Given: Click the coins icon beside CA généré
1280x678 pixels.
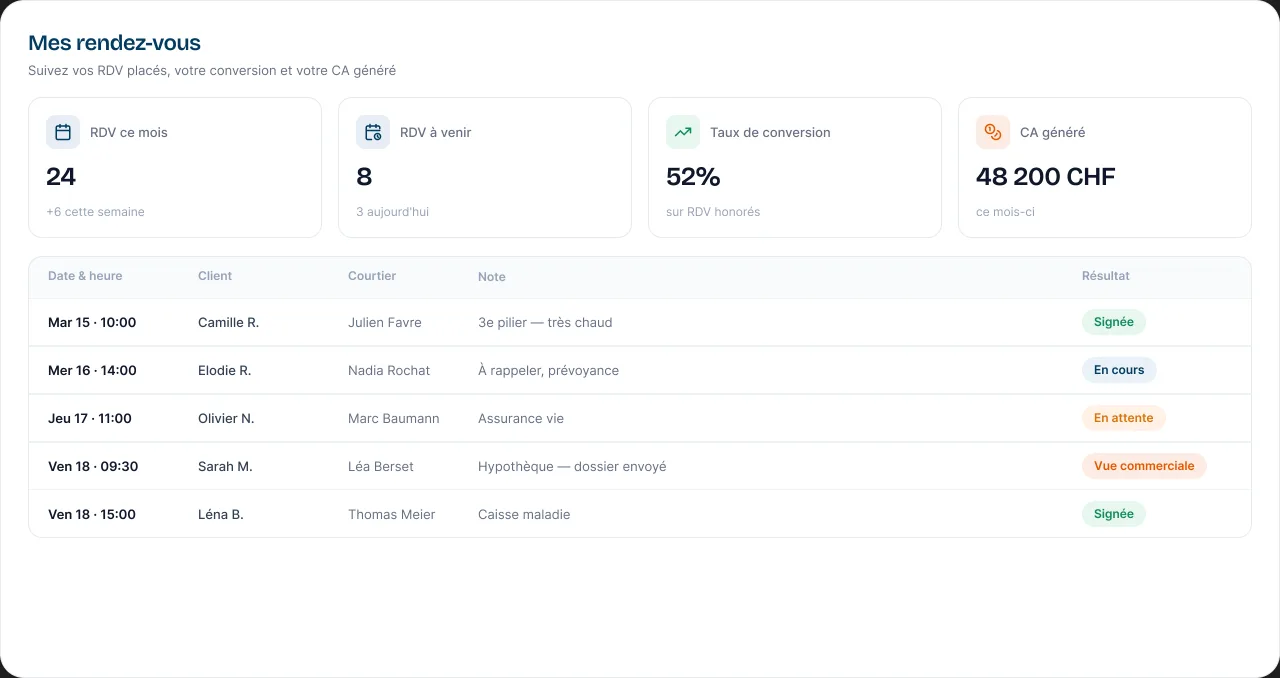Looking at the screenshot, I should click(993, 132).
